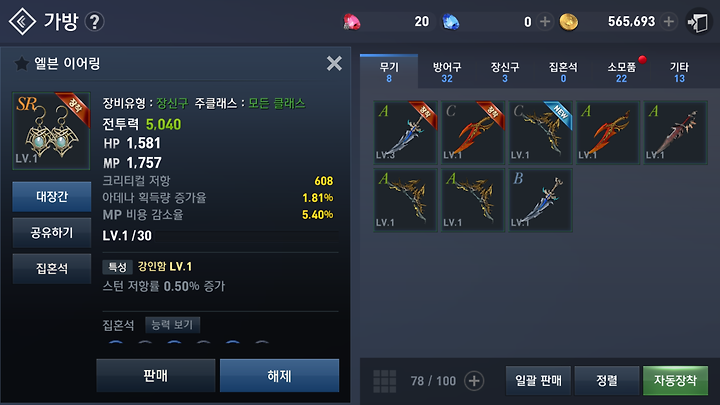Switch to the 장신구 tab
Viewport: 720px width, 405px height.
tap(505, 72)
